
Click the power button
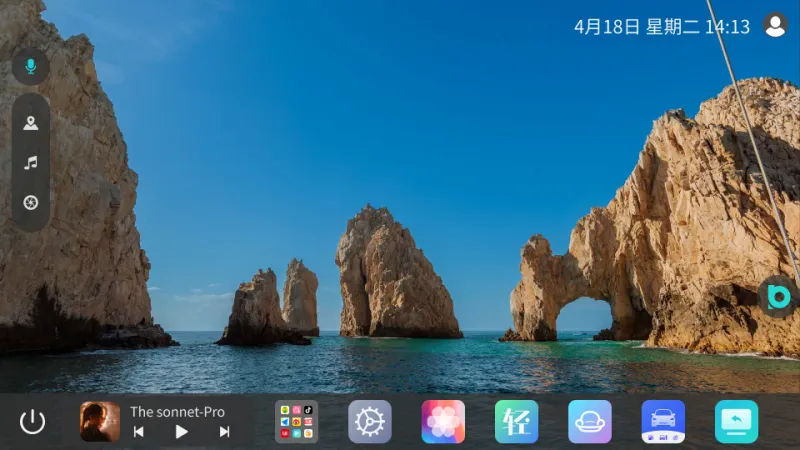[32, 422]
